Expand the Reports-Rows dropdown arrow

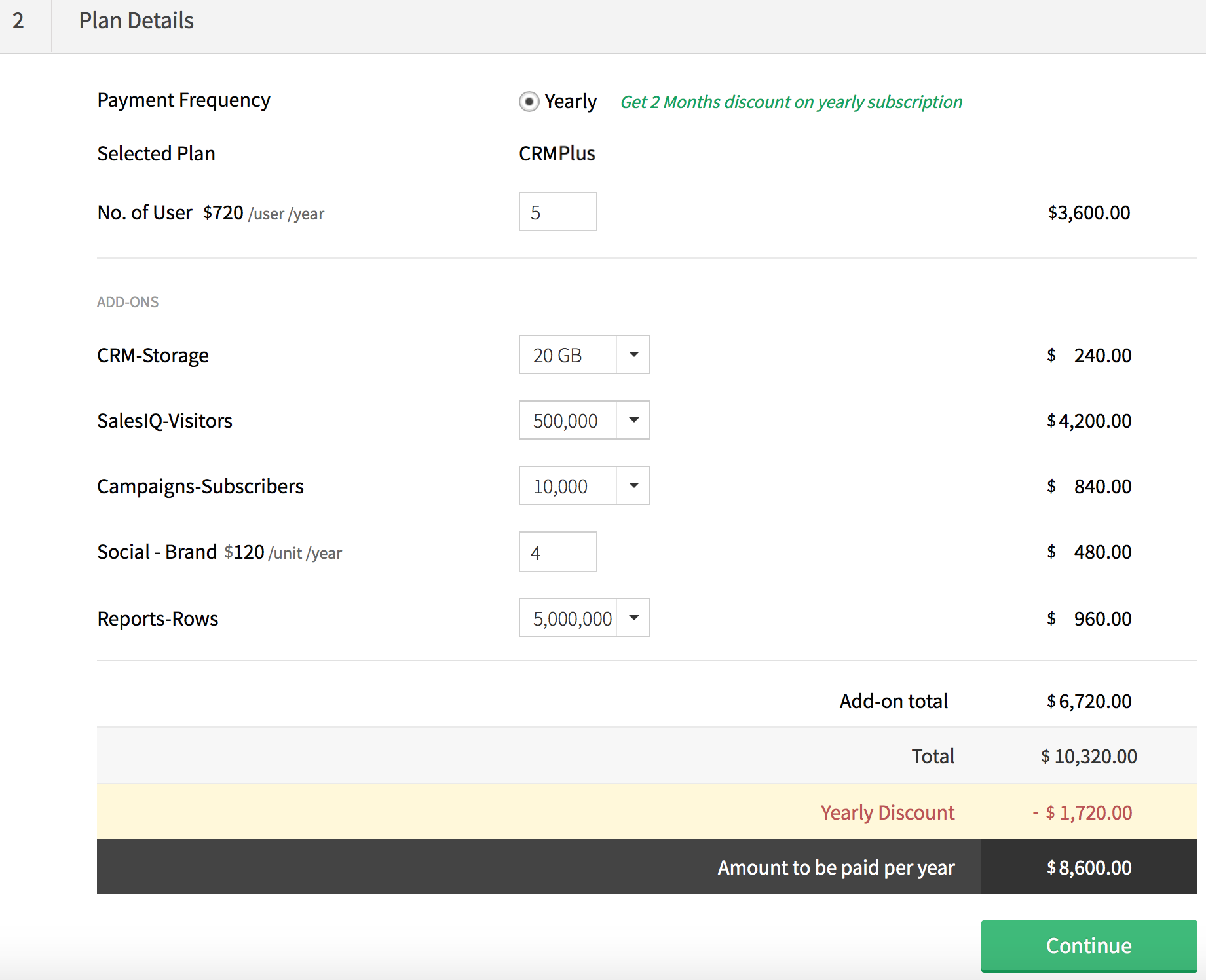click(x=633, y=618)
